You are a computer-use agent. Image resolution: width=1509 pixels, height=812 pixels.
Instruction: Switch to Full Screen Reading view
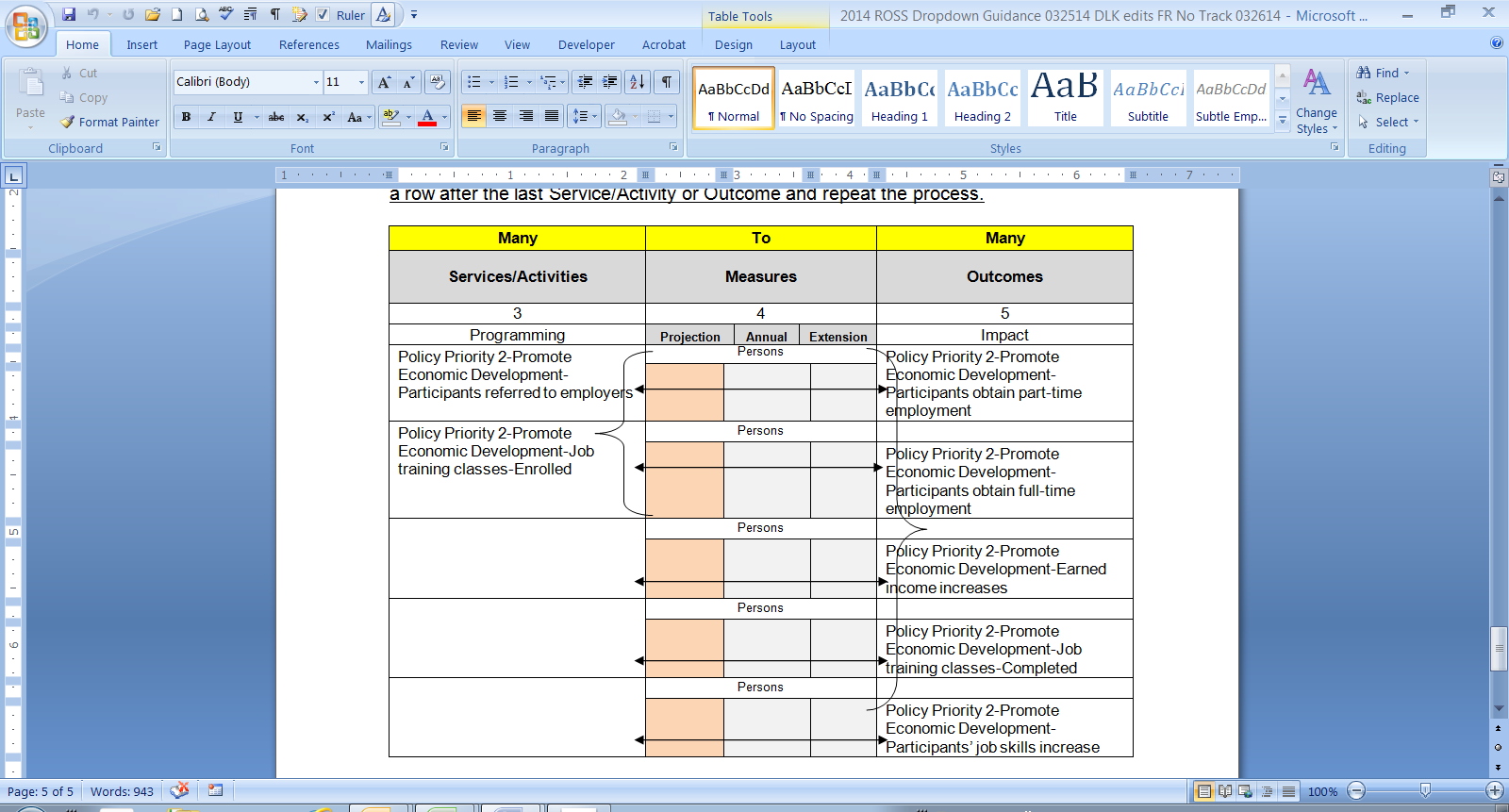[x=1225, y=791]
